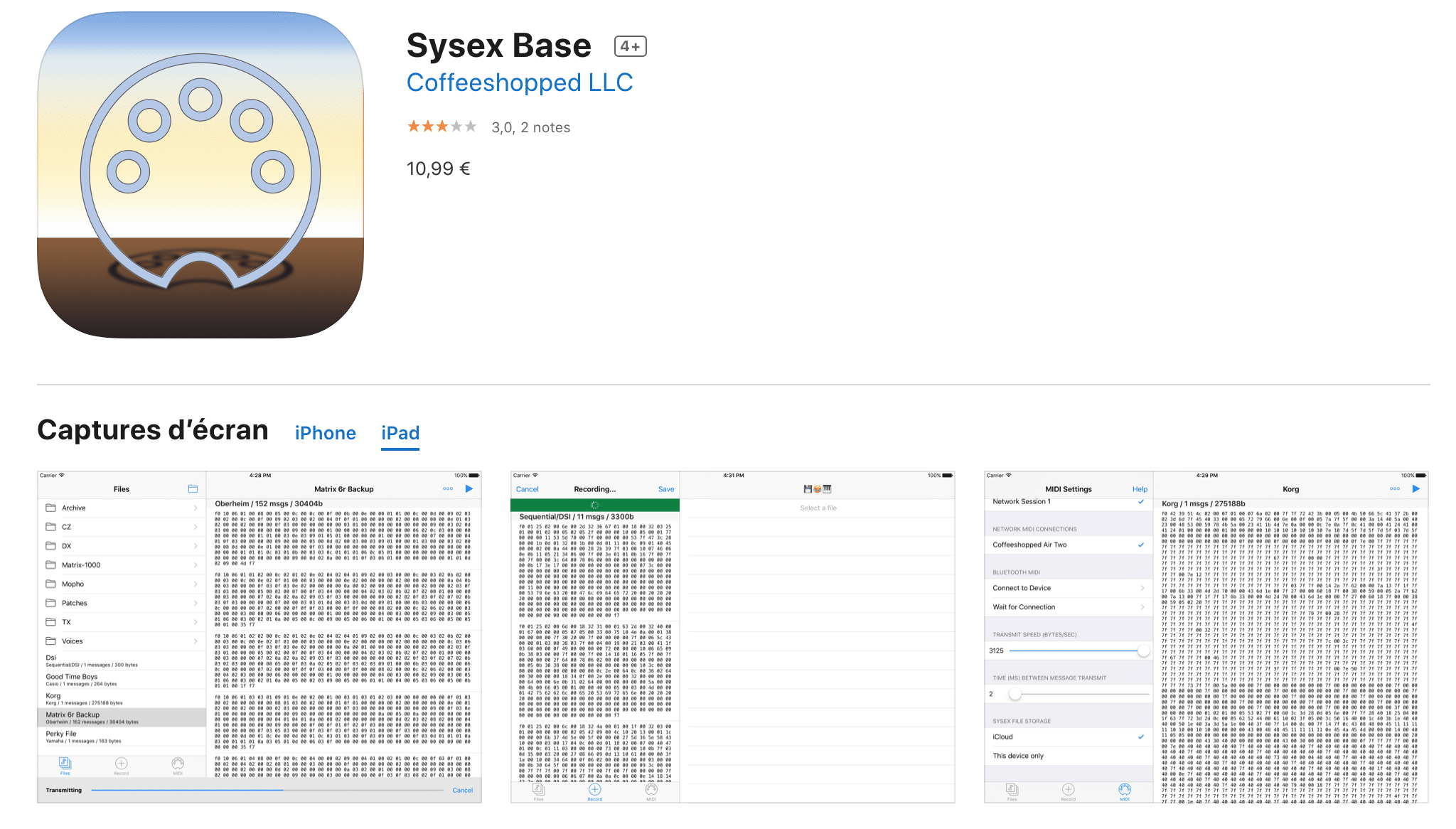Click the Transmitting progress bar
Image resolution: width=1456 pixels, height=829 pixels.
[267, 790]
